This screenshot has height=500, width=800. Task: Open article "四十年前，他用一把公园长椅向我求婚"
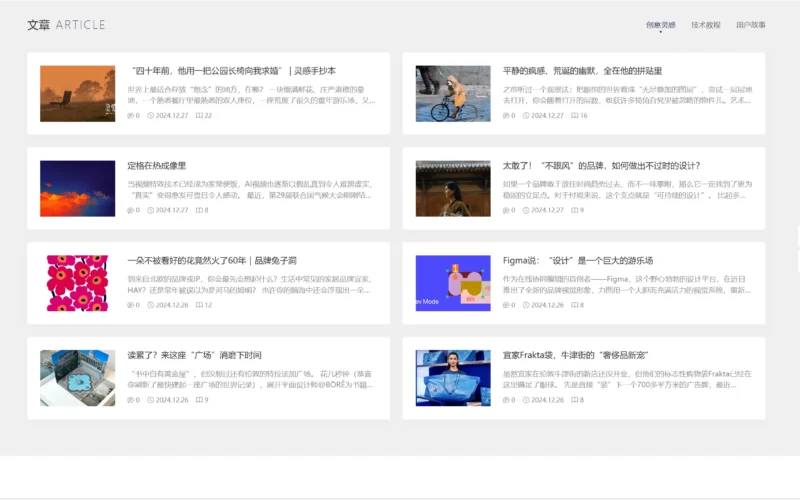[x=232, y=71]
